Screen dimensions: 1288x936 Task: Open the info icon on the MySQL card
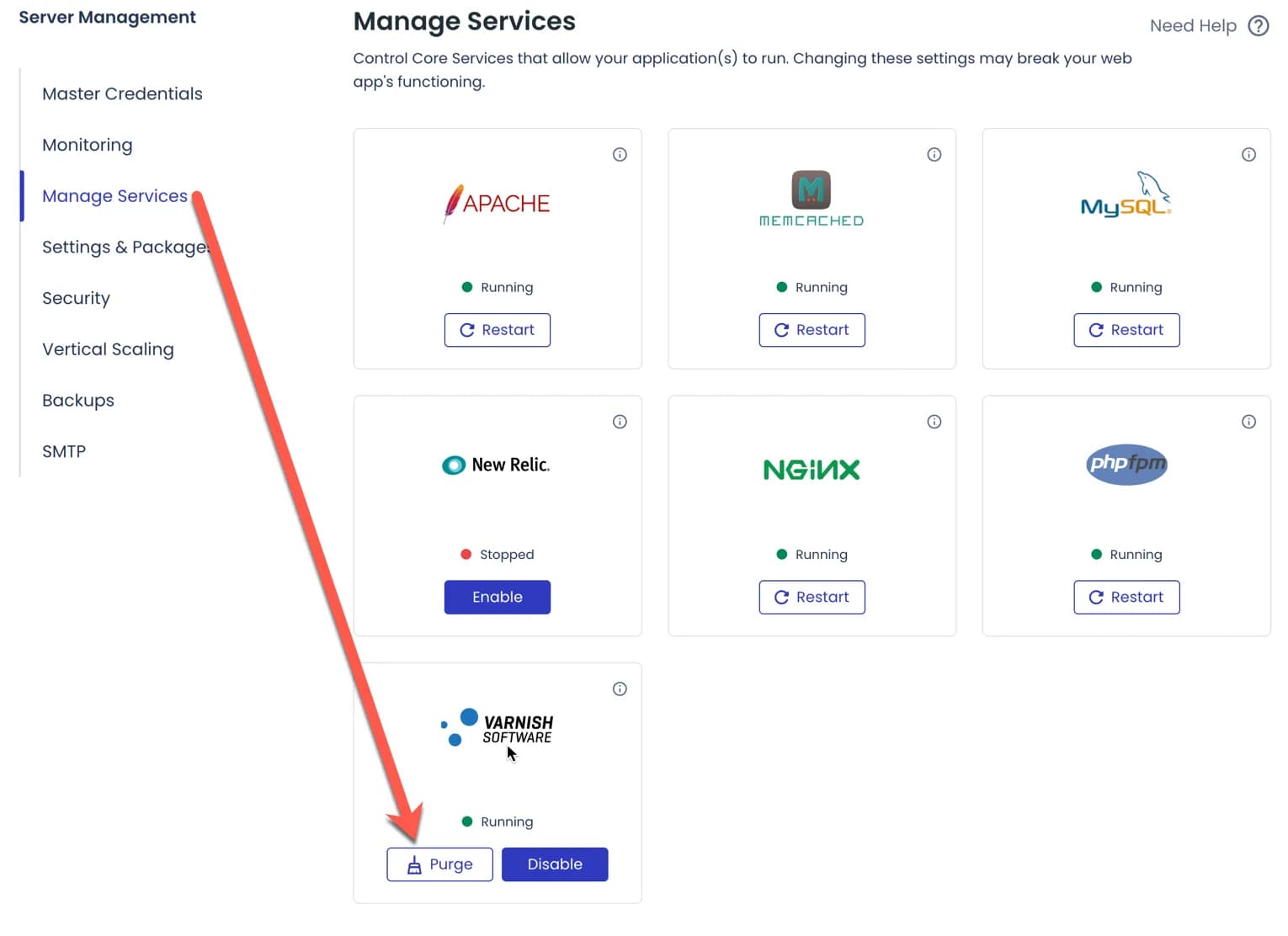[x=1248, y=154]
